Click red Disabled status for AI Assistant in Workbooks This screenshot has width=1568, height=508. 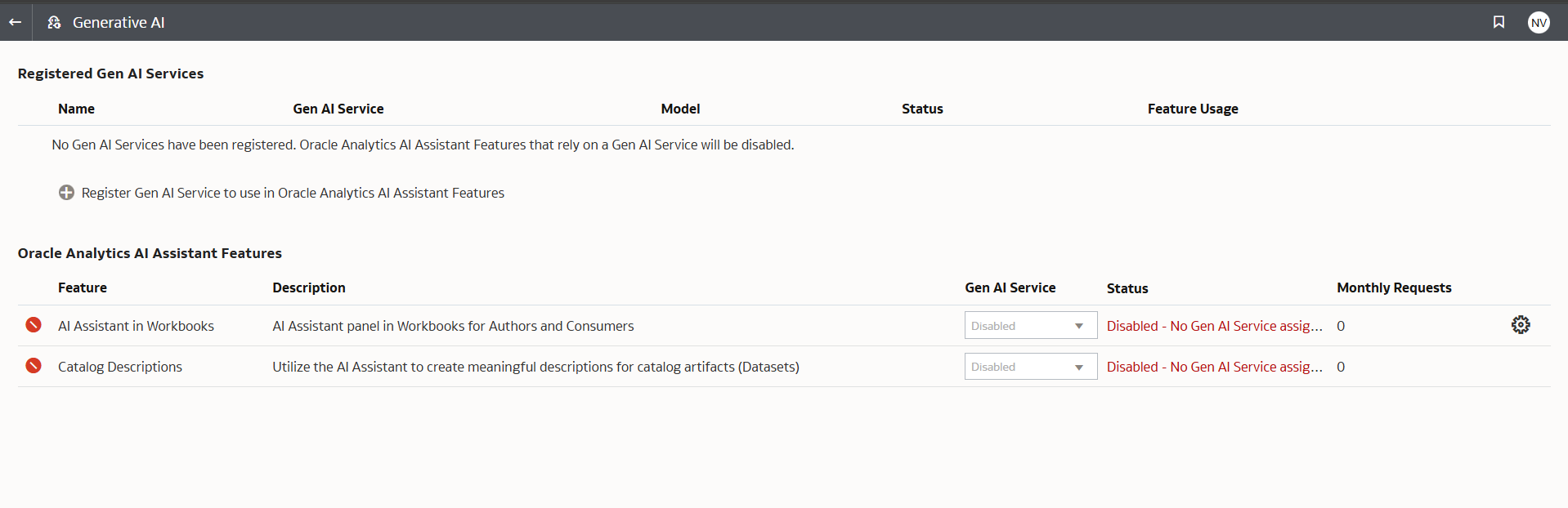pos(1214,326)
